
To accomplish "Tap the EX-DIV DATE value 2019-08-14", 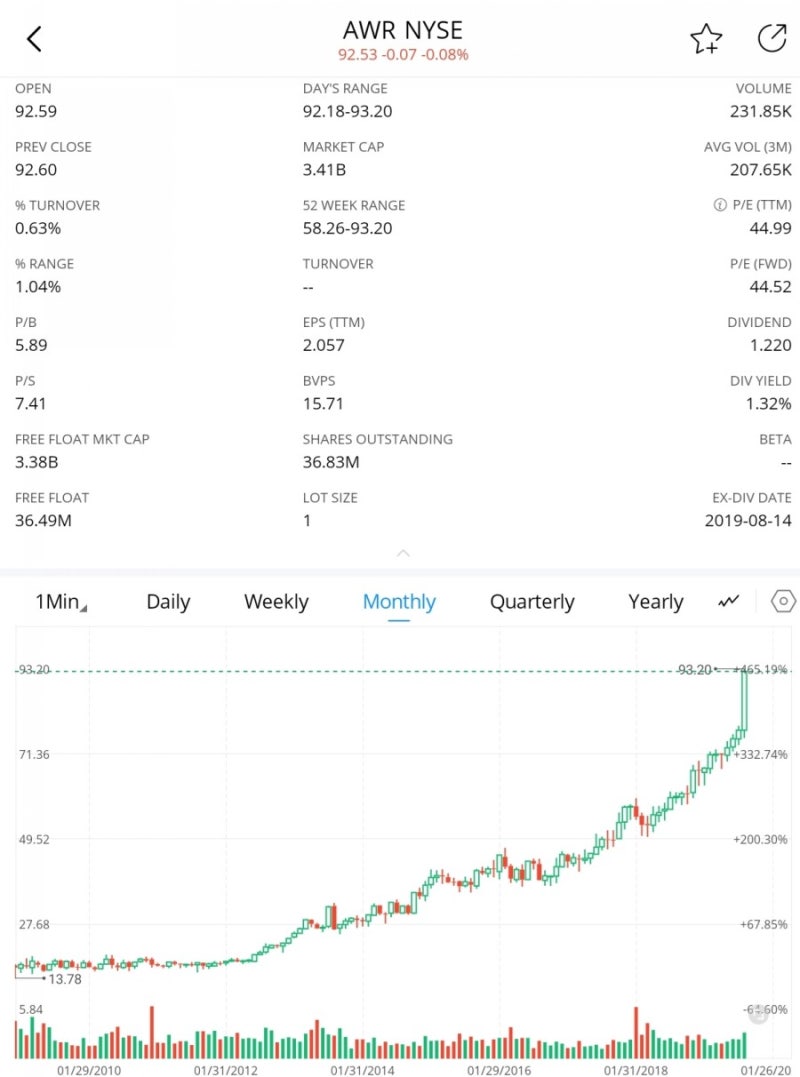I will point(747,520).
